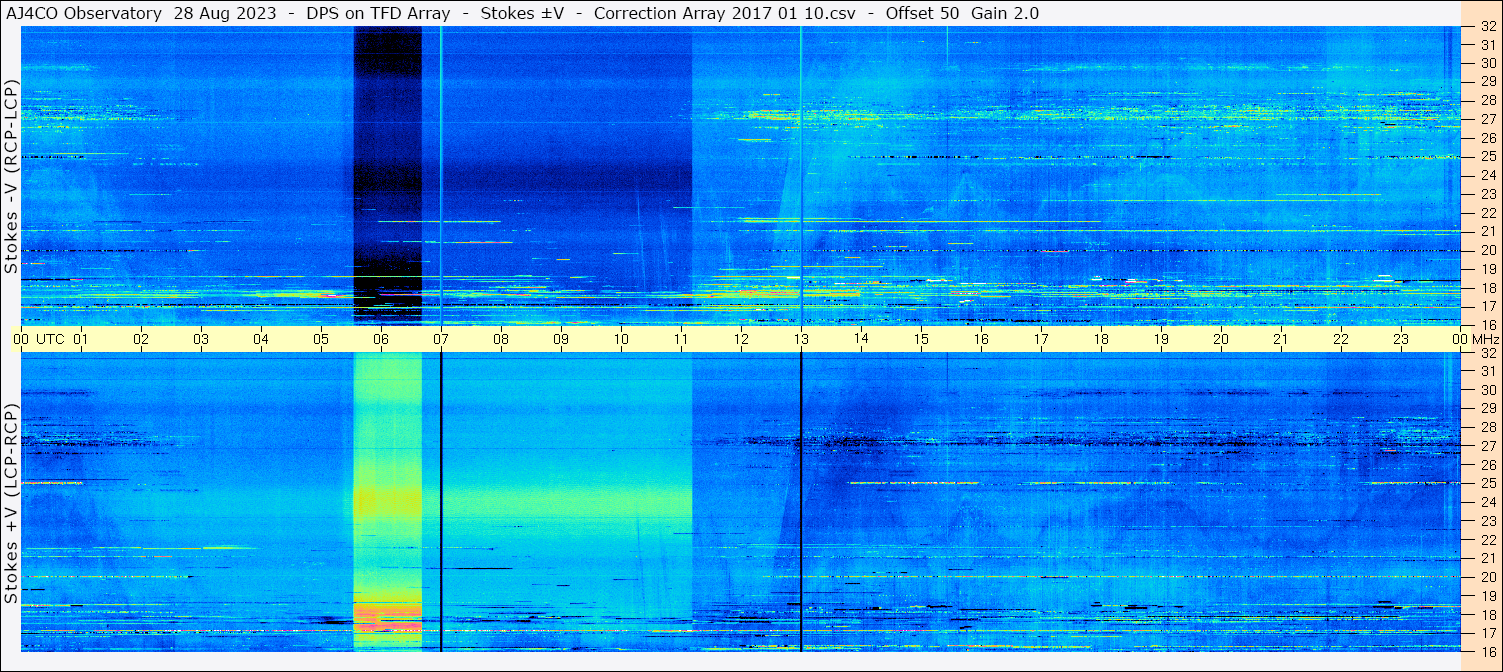Click the 26 MHz label of Stokes +V panel
1503x672 pixels.
(1487, 465)
